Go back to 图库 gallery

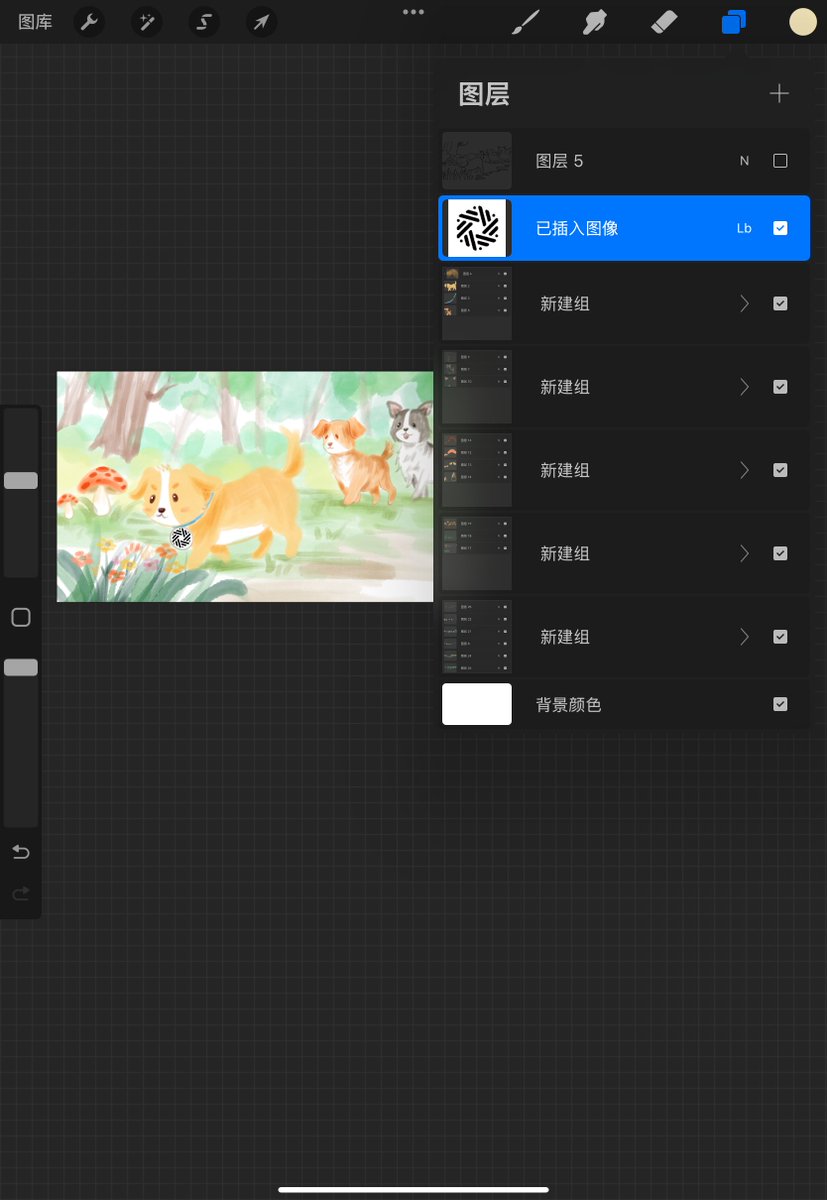[35, 22]
